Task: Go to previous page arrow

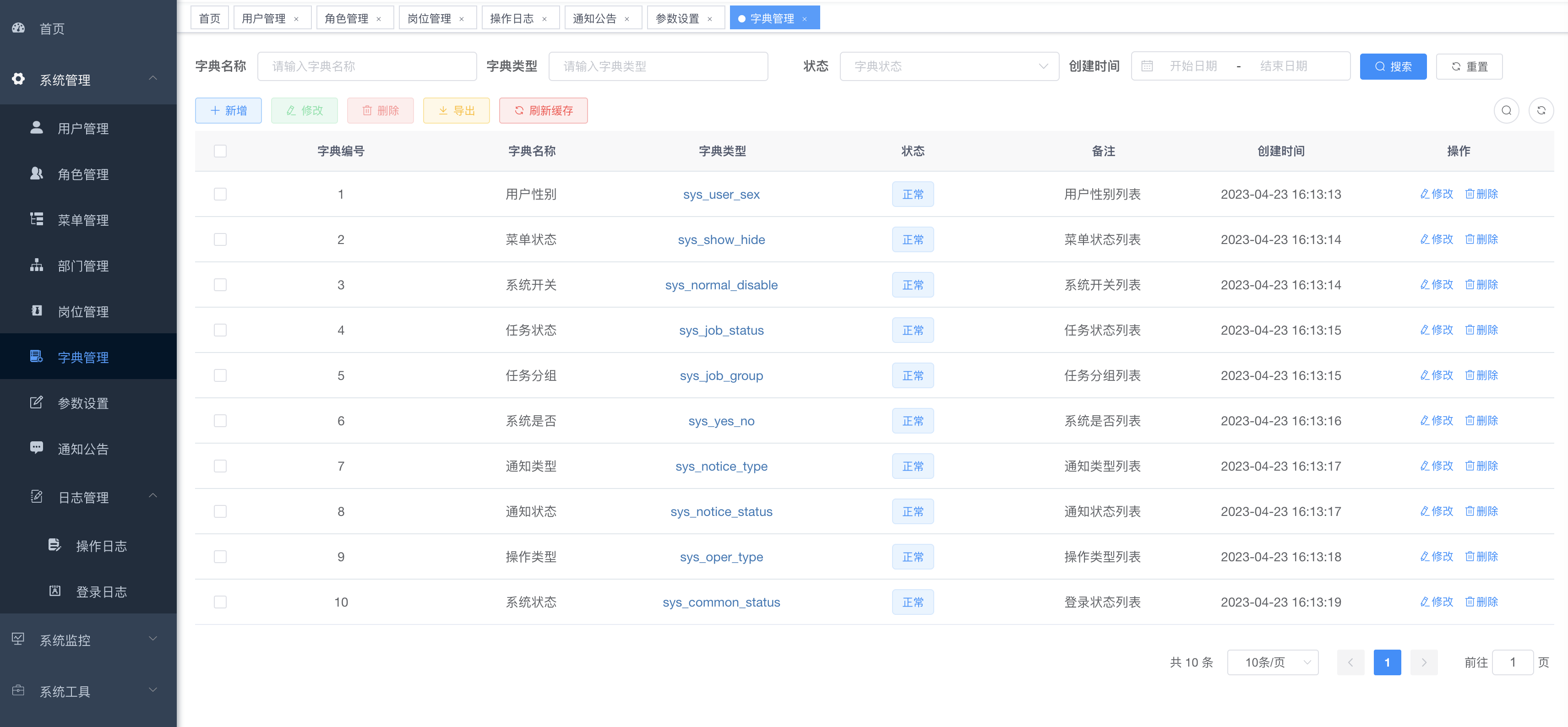Action: coord(1350,662)
